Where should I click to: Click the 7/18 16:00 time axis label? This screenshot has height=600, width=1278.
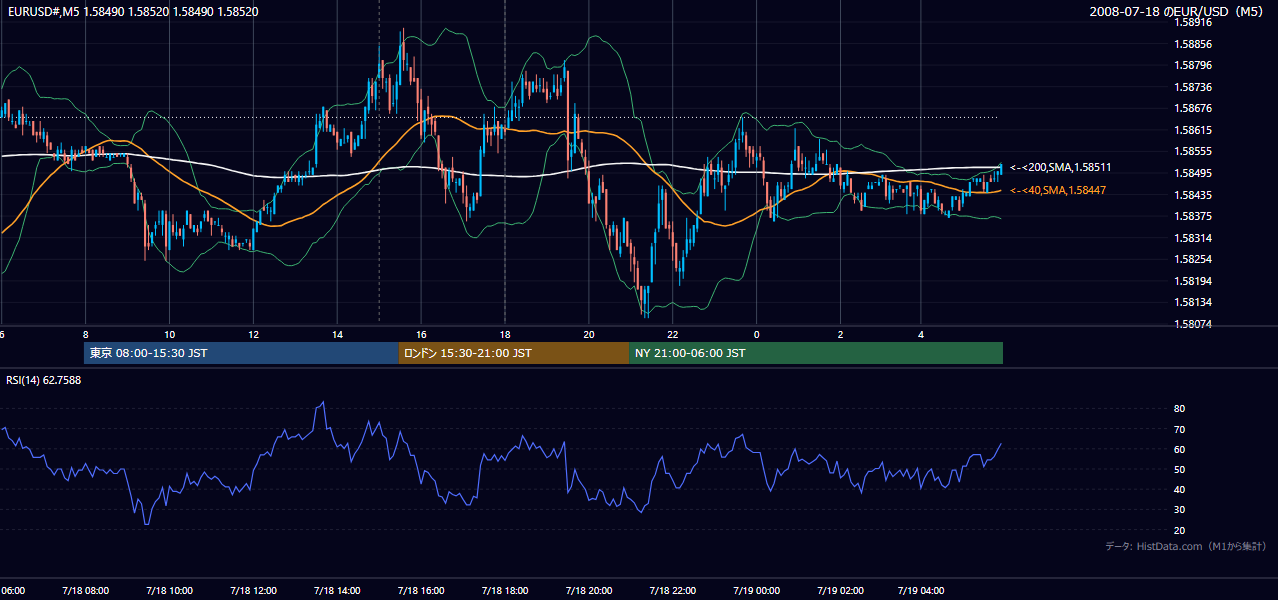click(421, 590)
